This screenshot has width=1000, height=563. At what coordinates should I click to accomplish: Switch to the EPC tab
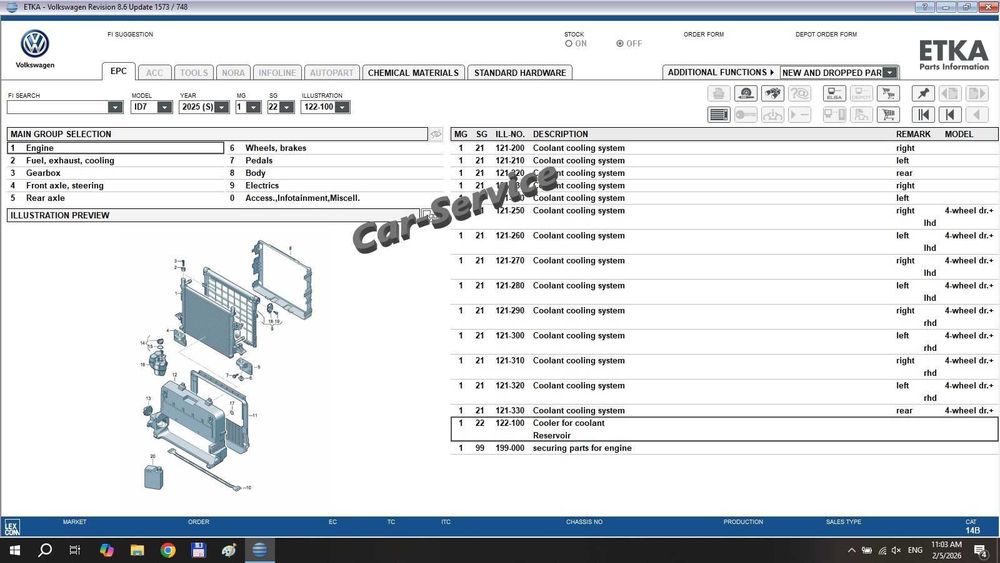(x=119, y=71)
